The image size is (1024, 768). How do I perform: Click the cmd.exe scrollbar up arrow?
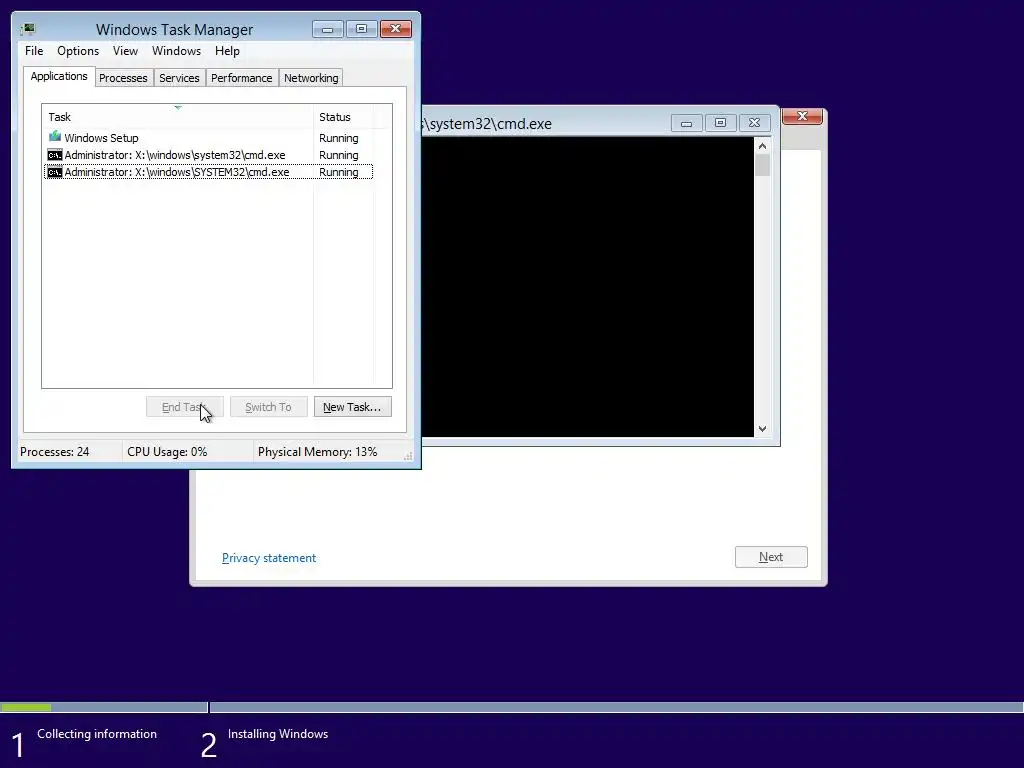pos(762,146)
